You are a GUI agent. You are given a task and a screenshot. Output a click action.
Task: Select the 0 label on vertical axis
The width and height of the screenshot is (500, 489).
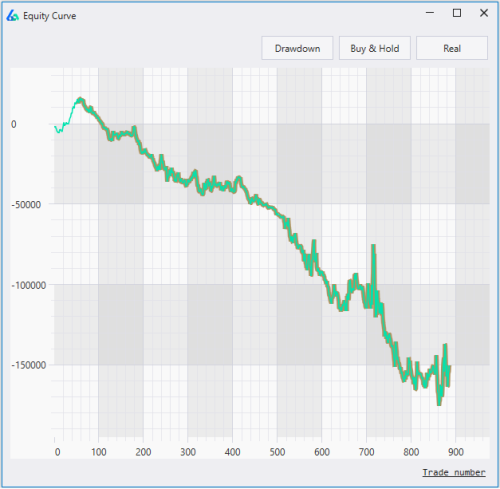14,124
